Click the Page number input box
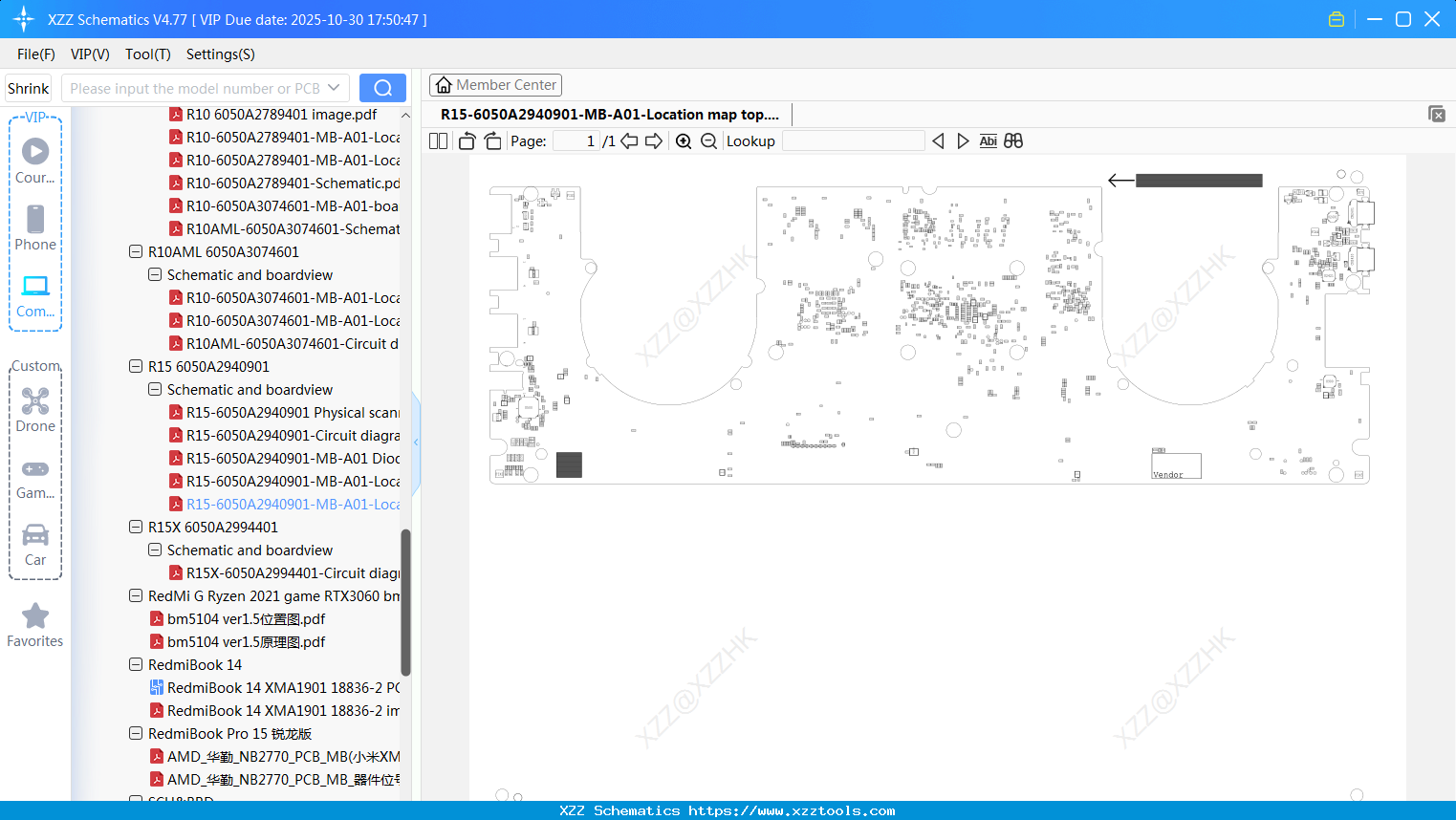The image size is (1456, 820). coord(576,141)
